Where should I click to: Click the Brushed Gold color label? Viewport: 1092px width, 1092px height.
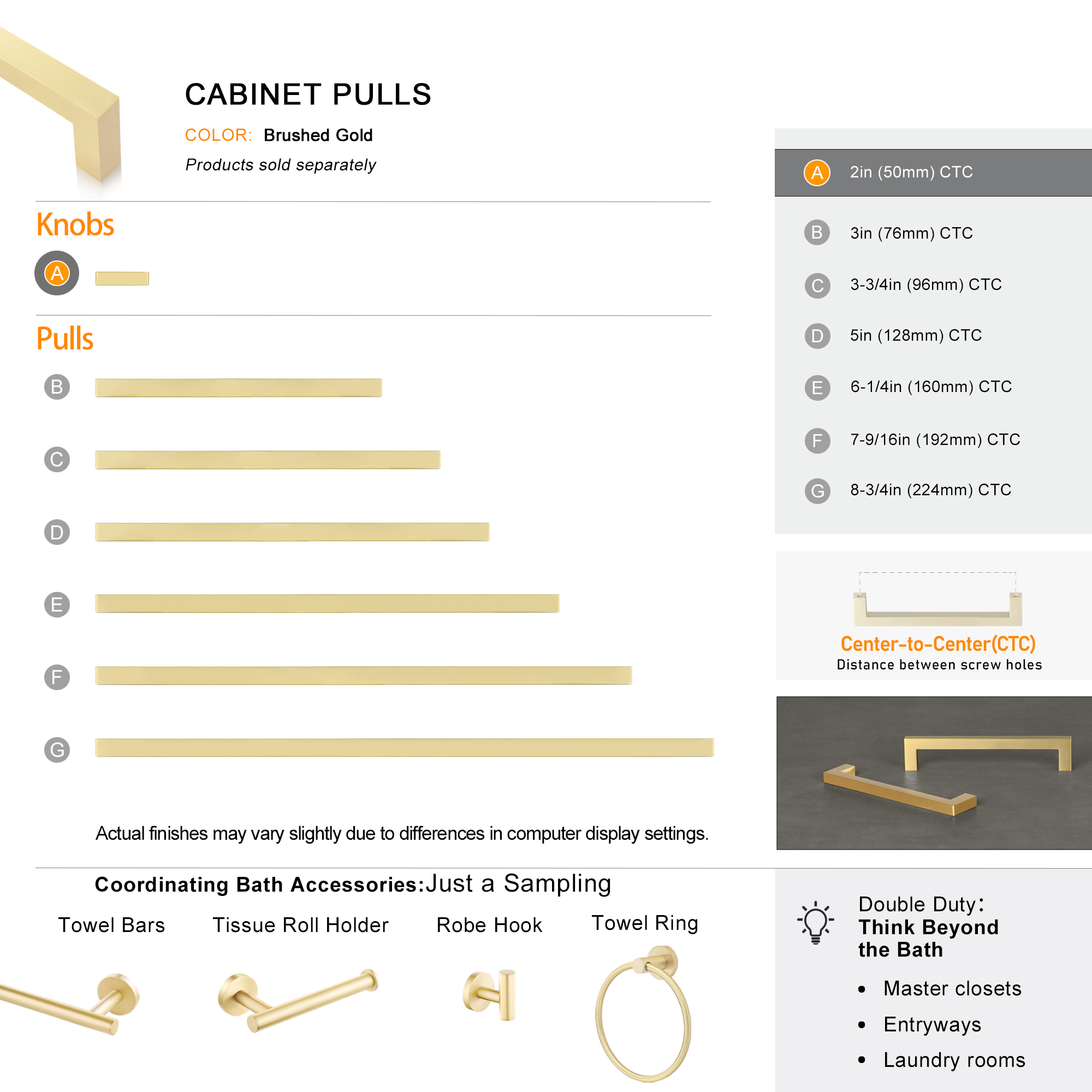(318, 135)
